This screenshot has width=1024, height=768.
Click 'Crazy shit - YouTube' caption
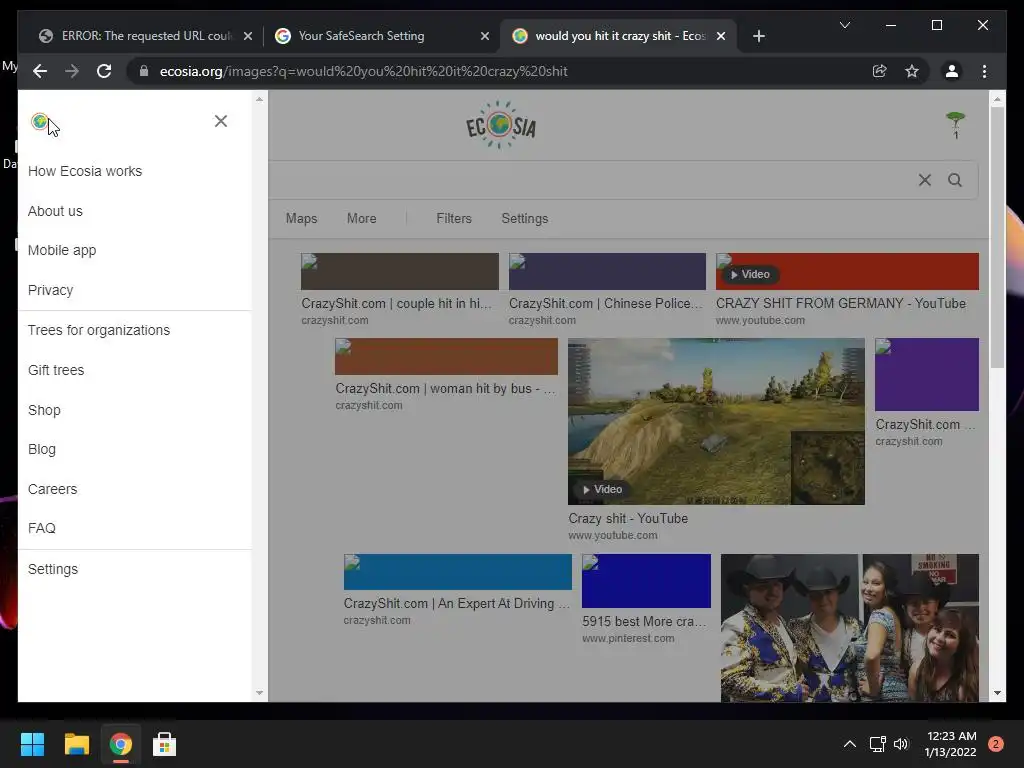pos(628,519)
